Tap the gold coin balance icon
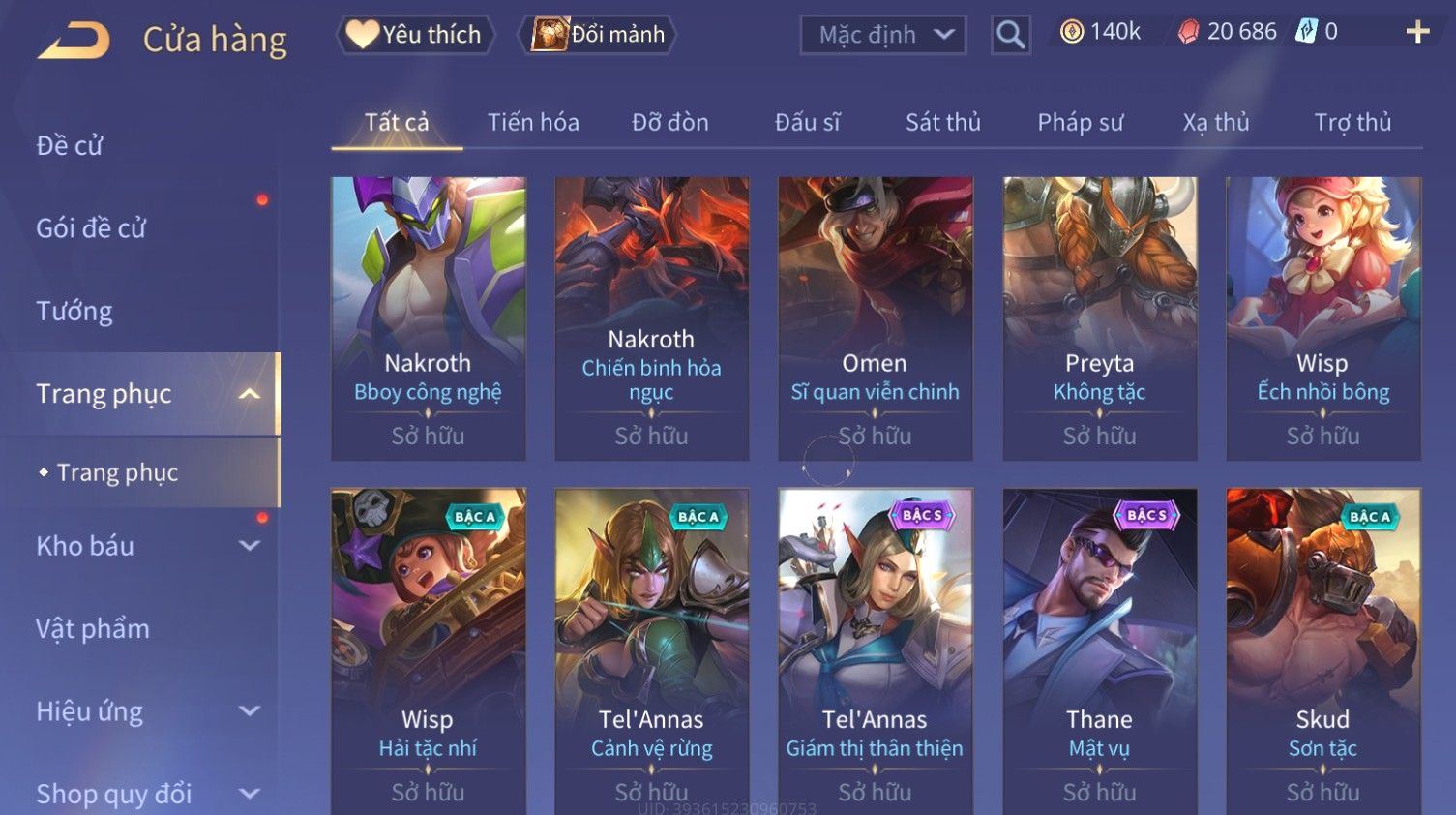Screen dimensions: 1456x815 pyautogui.click(x=1071, y=32)
